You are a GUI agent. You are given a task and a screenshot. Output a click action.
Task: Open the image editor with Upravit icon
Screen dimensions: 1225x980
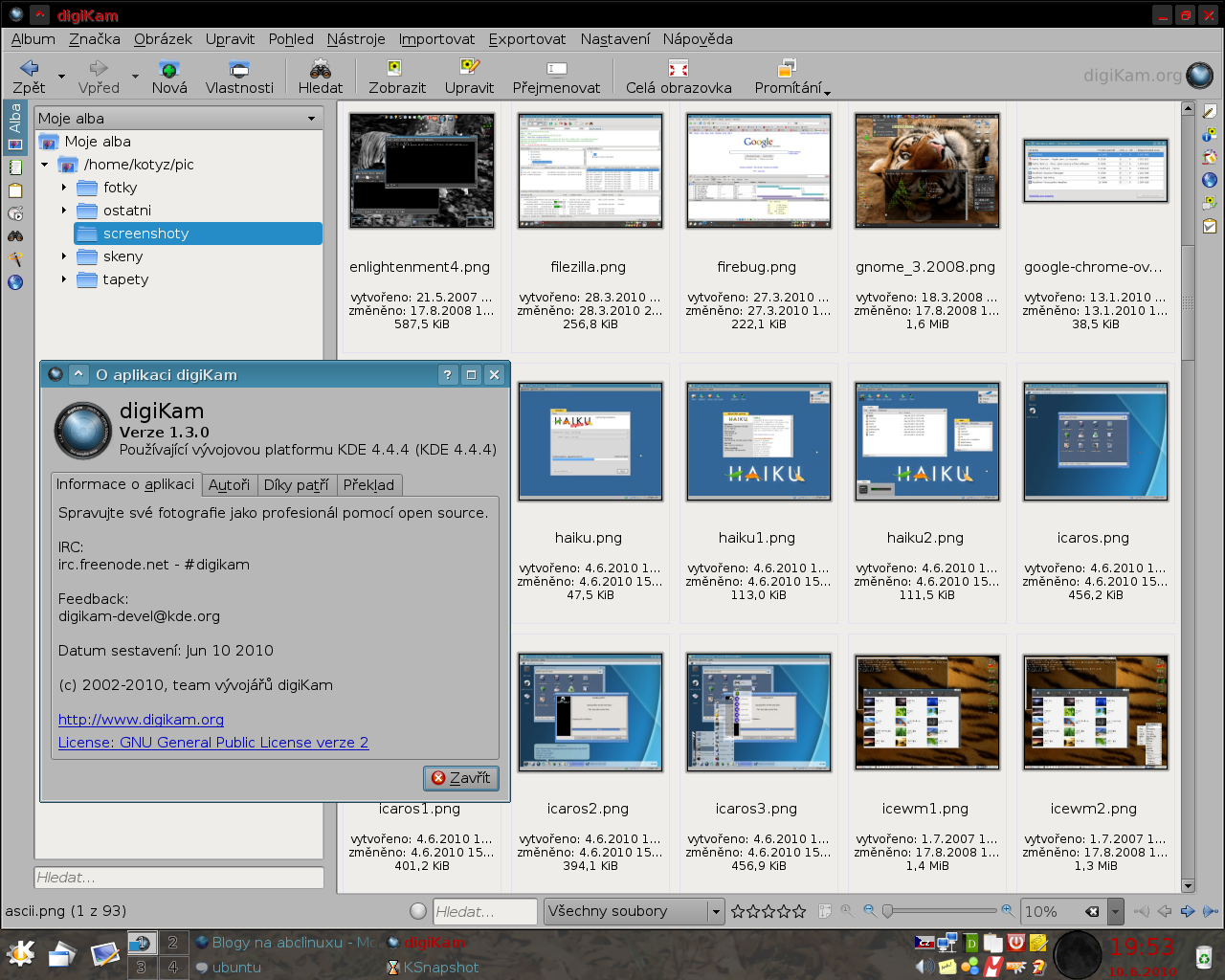[x=469, y=67]
